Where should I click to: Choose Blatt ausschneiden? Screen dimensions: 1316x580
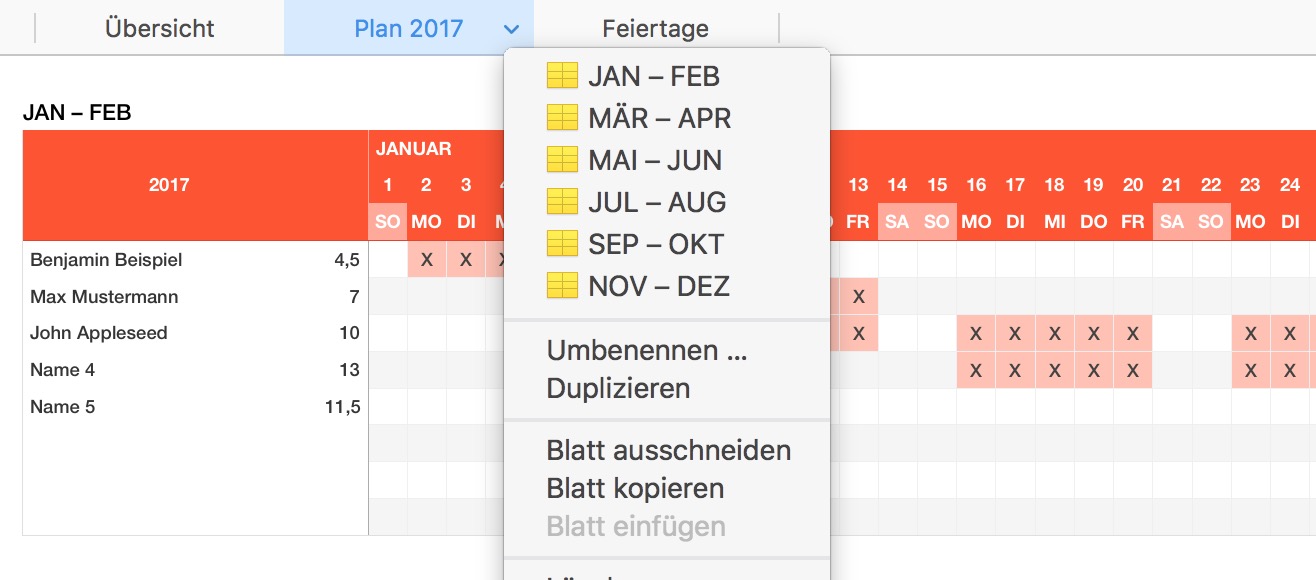tap(668, 450)
